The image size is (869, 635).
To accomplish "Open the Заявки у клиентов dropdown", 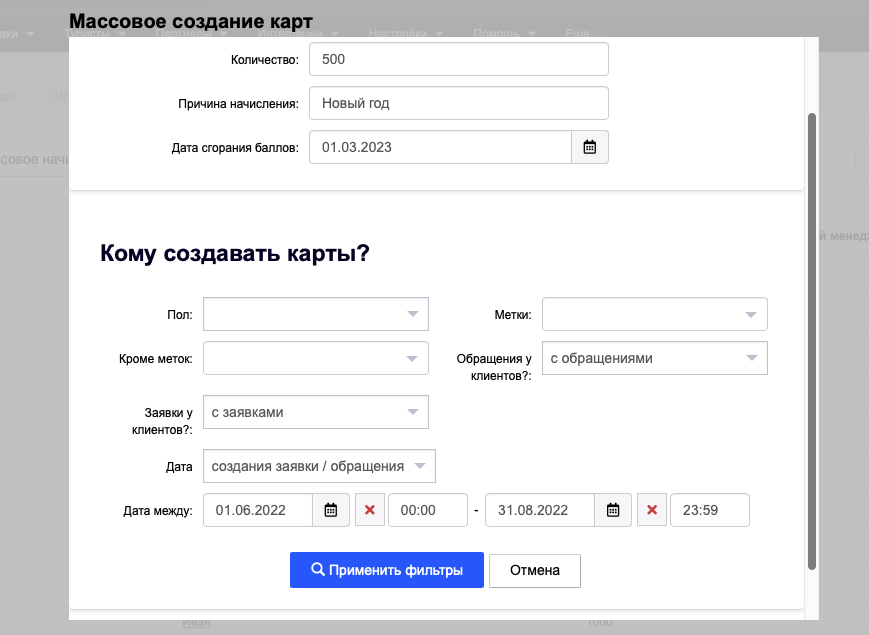I will coord(316,412).
